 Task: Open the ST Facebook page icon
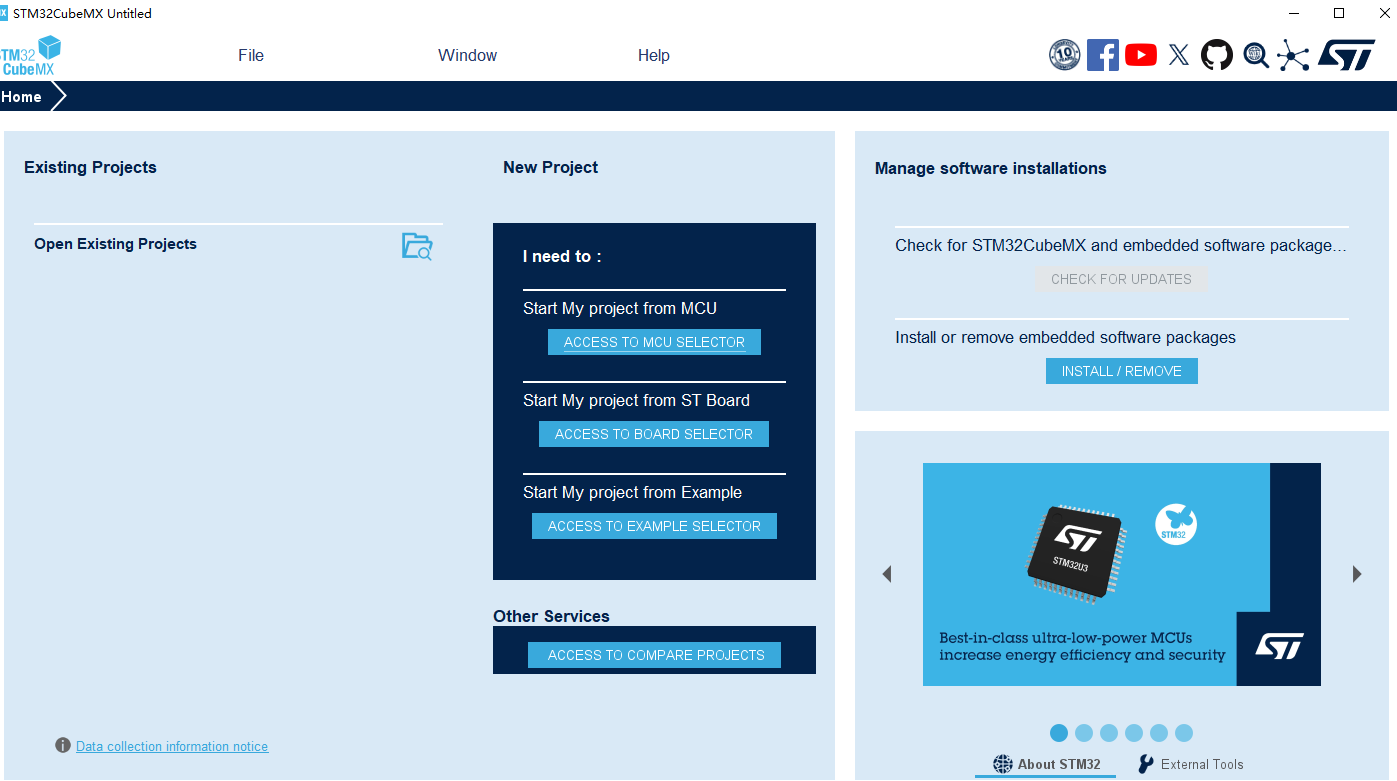click(1102, 55)
